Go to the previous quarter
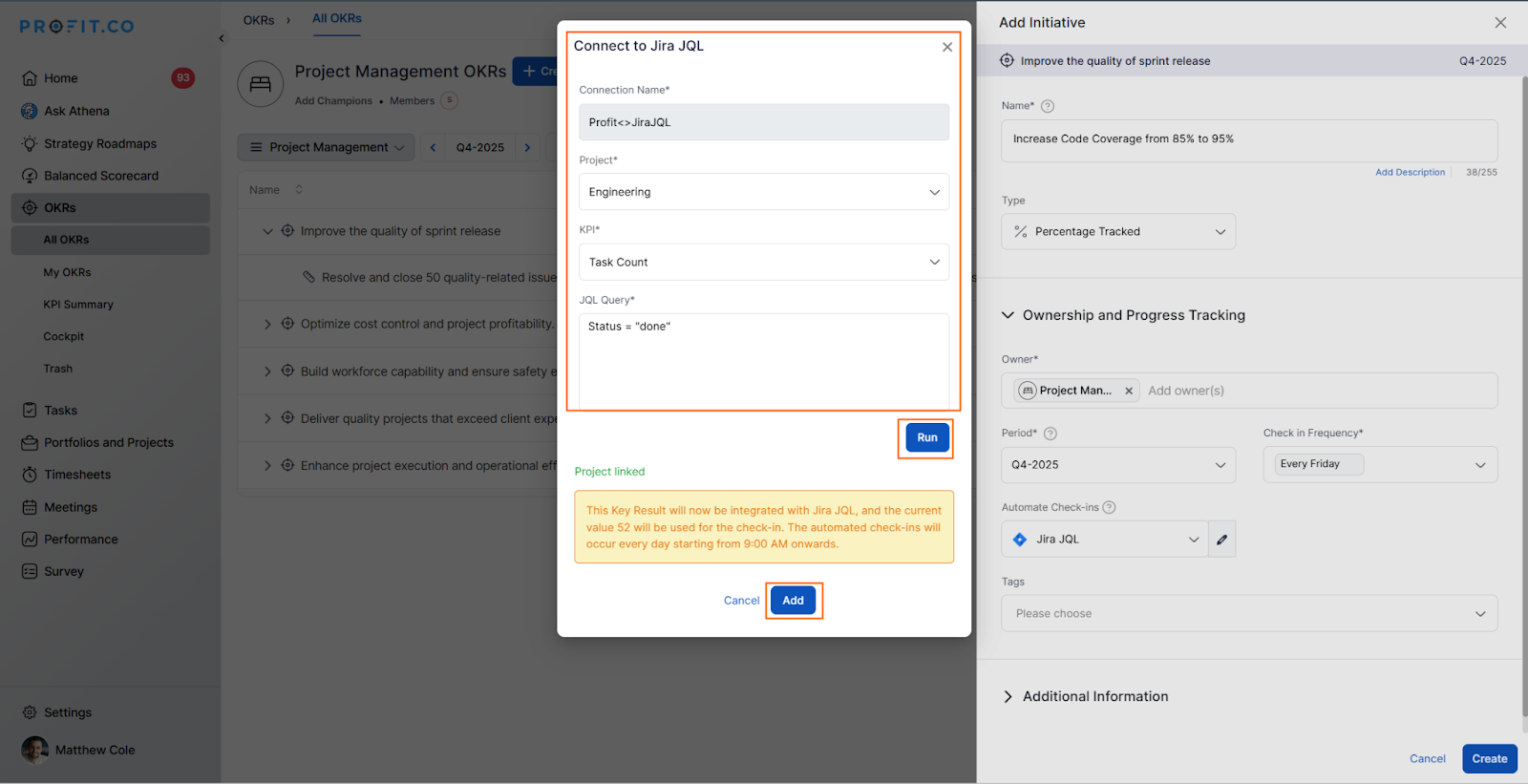1528x784 pixels. point(433,147)
